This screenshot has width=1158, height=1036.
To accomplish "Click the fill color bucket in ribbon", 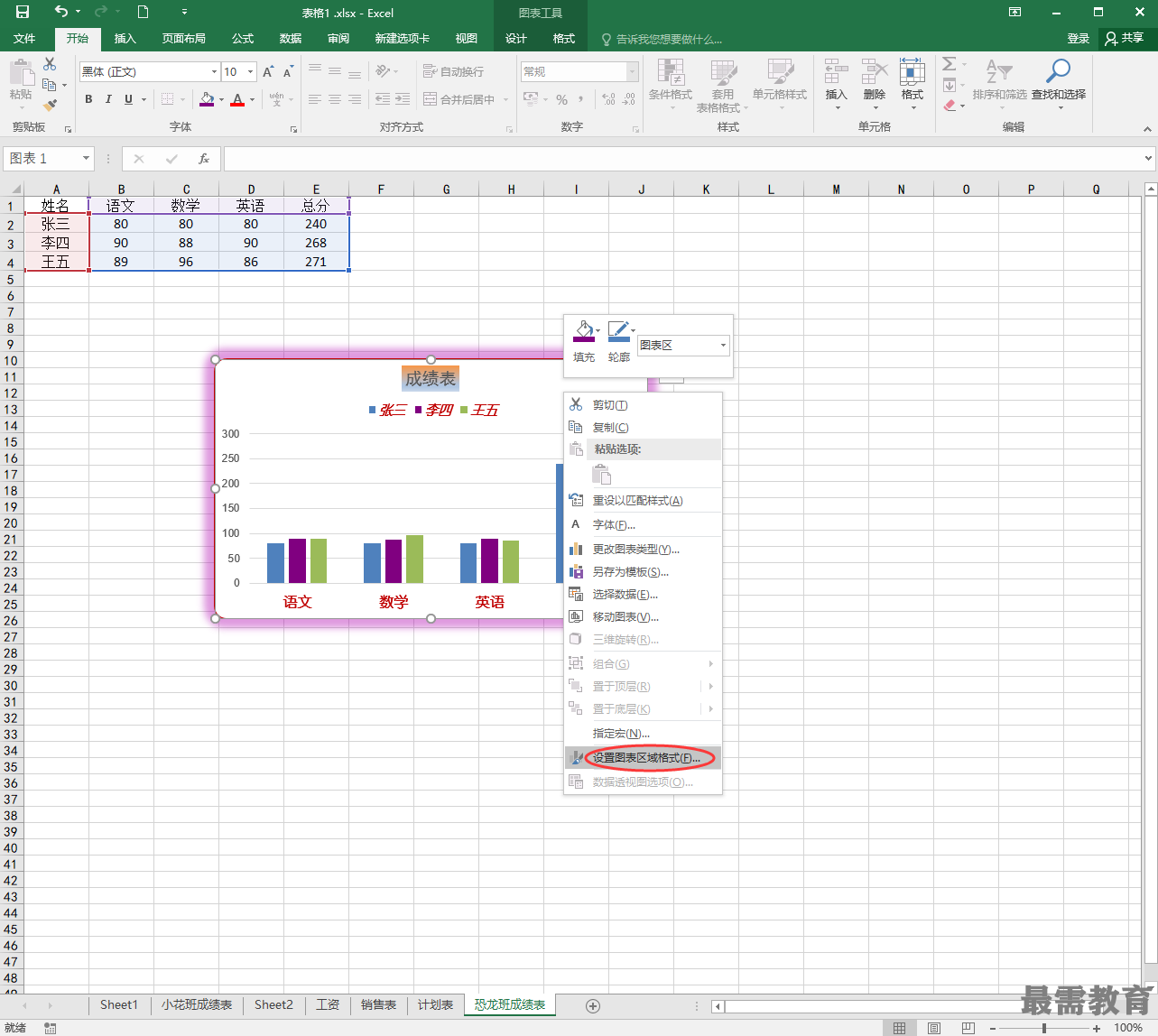I will tap(207, 99).
